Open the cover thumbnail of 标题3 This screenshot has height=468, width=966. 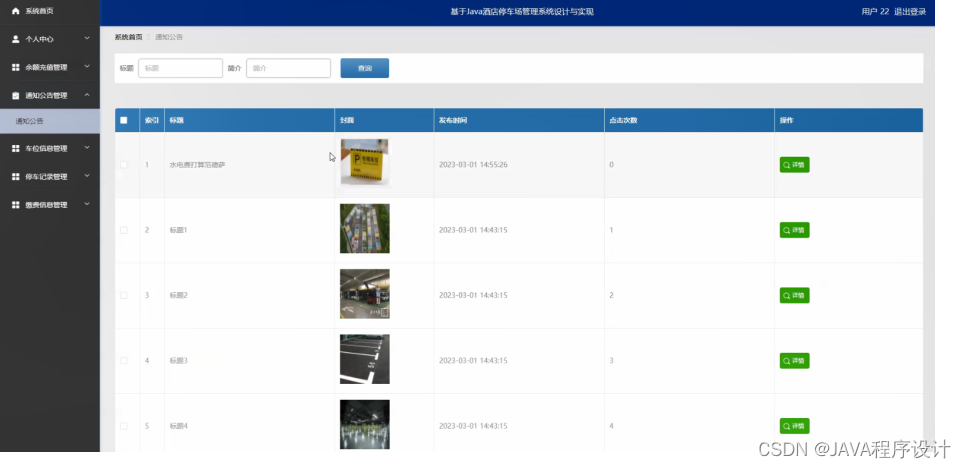365,359
